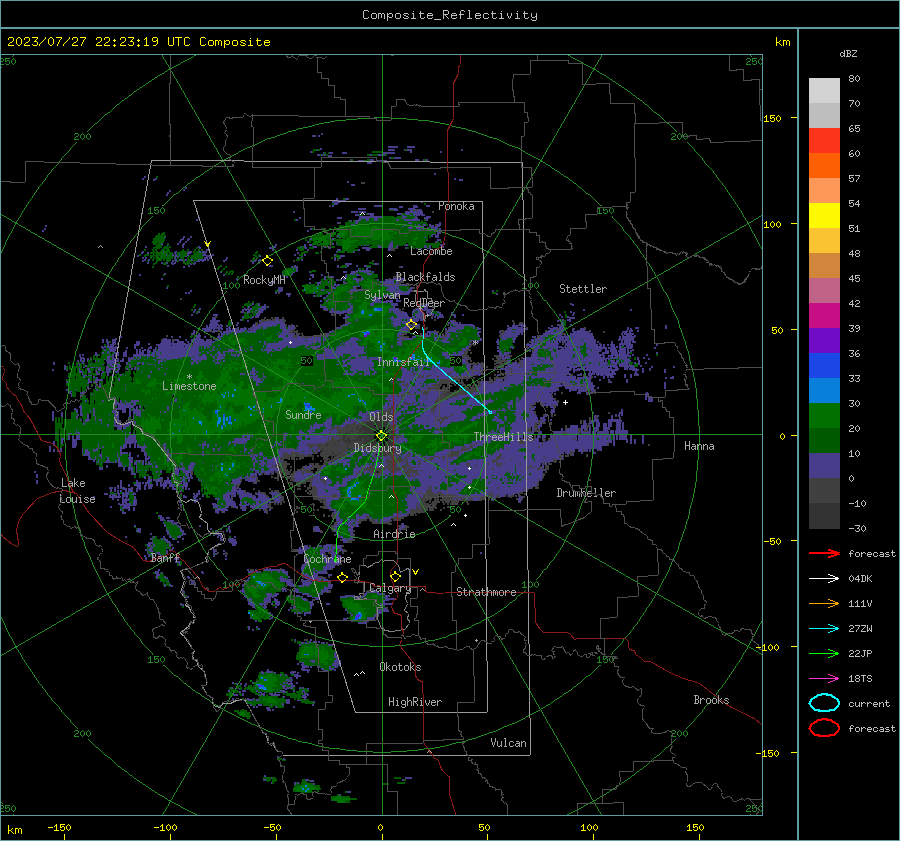Click the Didsbury label
This screenshot has height=841, width=900.
click(x=377, y=448)
